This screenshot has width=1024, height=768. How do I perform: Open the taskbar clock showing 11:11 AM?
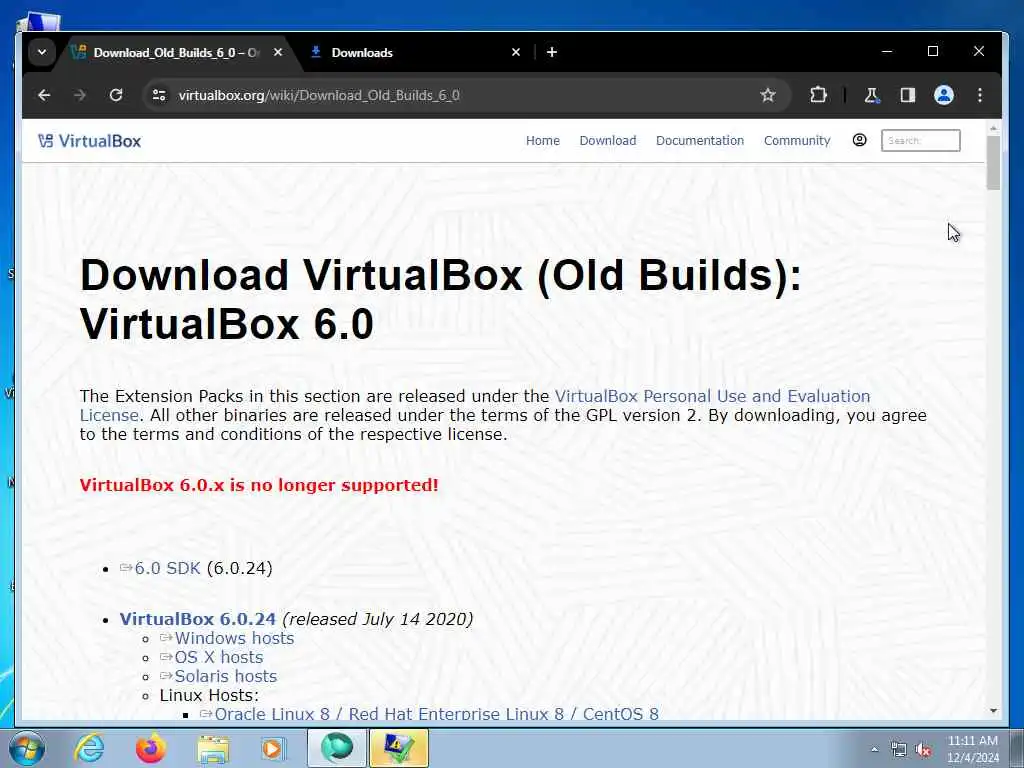coord(973,749)
